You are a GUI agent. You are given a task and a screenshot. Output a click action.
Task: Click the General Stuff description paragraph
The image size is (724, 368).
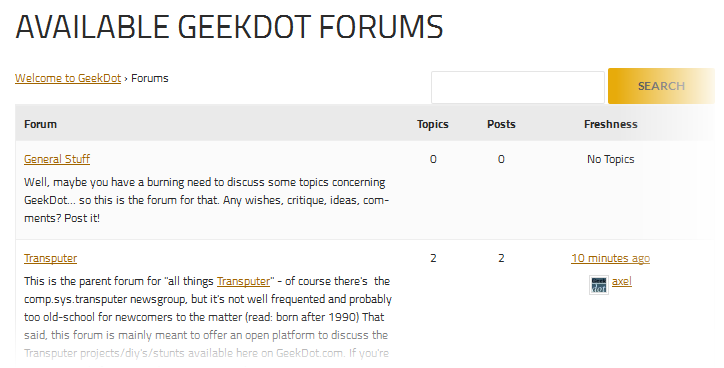pyautogui.click(x=206, y=200)
